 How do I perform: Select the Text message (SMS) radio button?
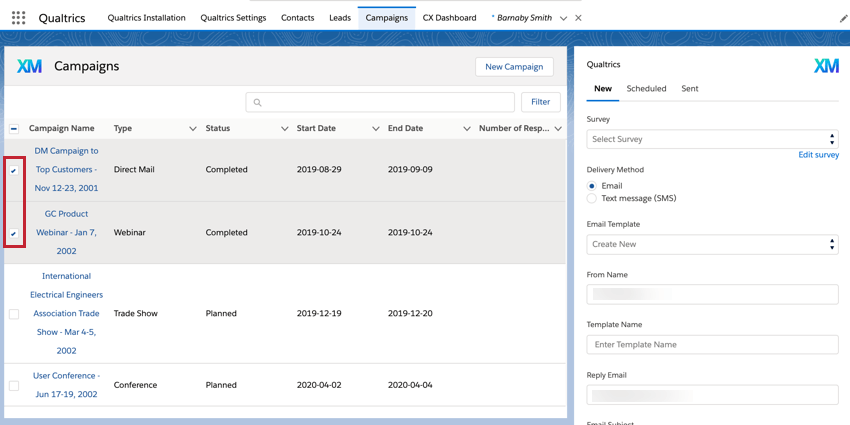tap(592, 199)
